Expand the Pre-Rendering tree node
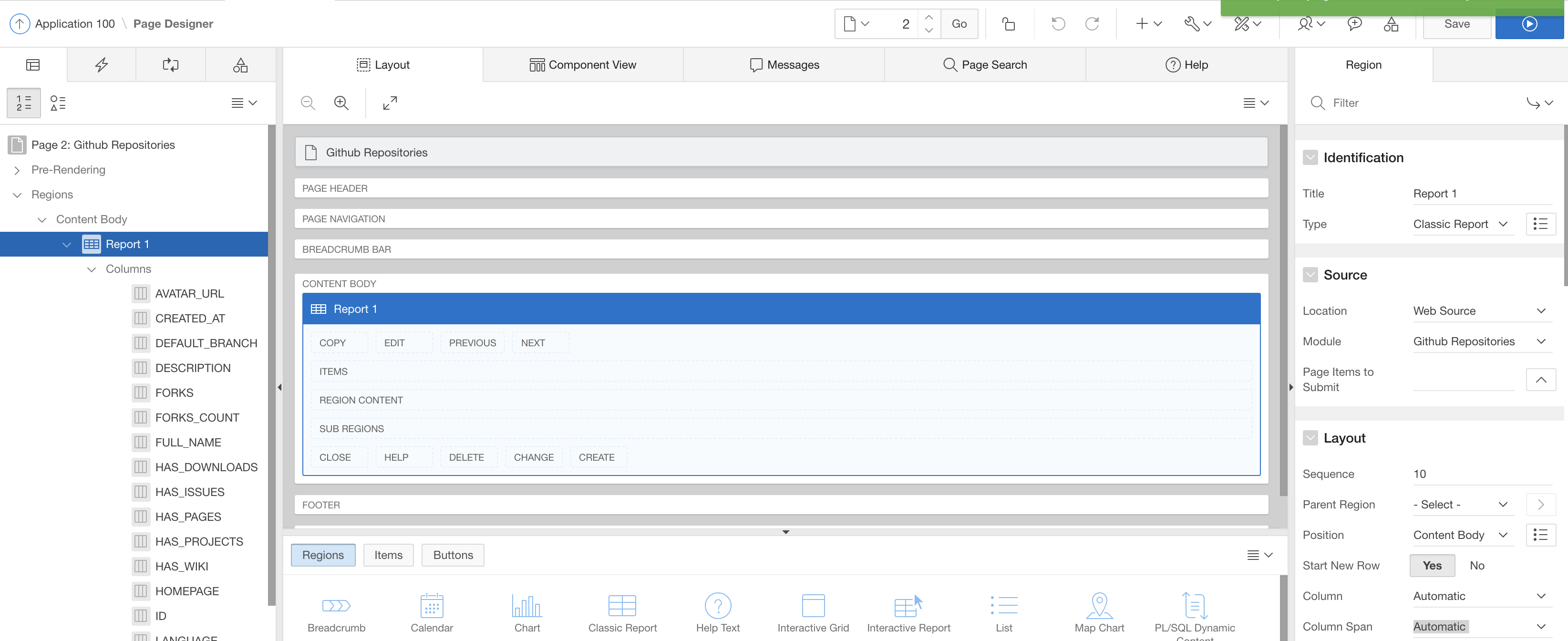The width and height of the screenshot is (1568, 641). (x=17, y=170)
